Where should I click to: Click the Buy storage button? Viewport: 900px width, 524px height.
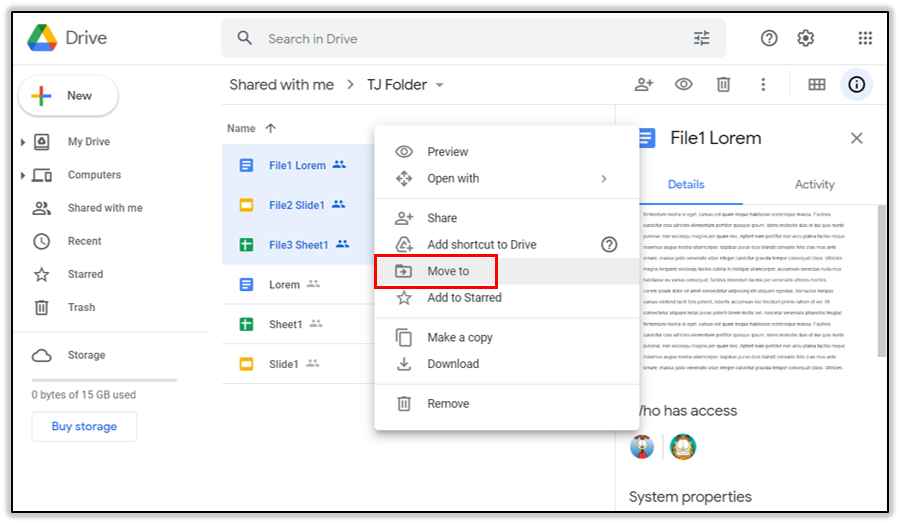(x=84, y=426)
